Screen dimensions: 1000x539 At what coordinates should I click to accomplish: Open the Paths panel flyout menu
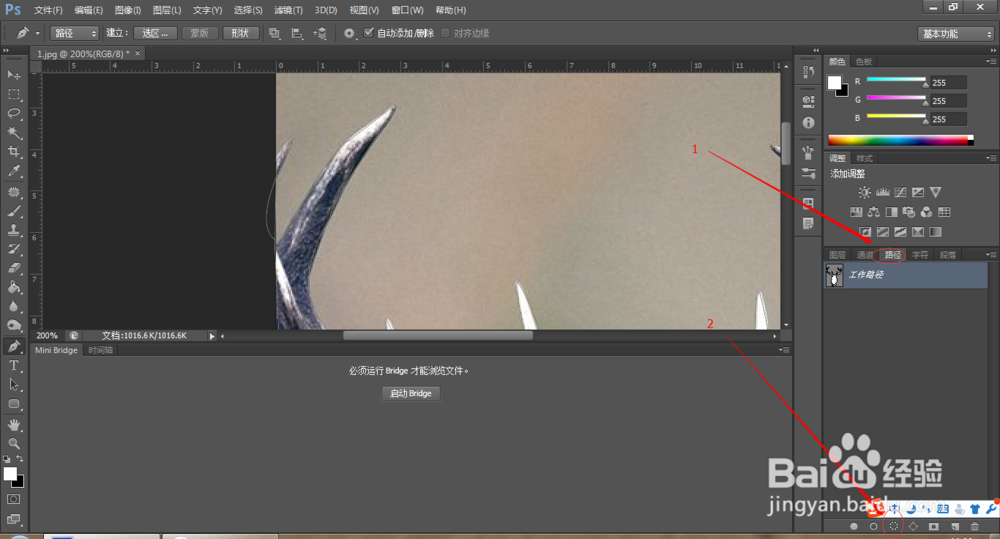point(990,255)
